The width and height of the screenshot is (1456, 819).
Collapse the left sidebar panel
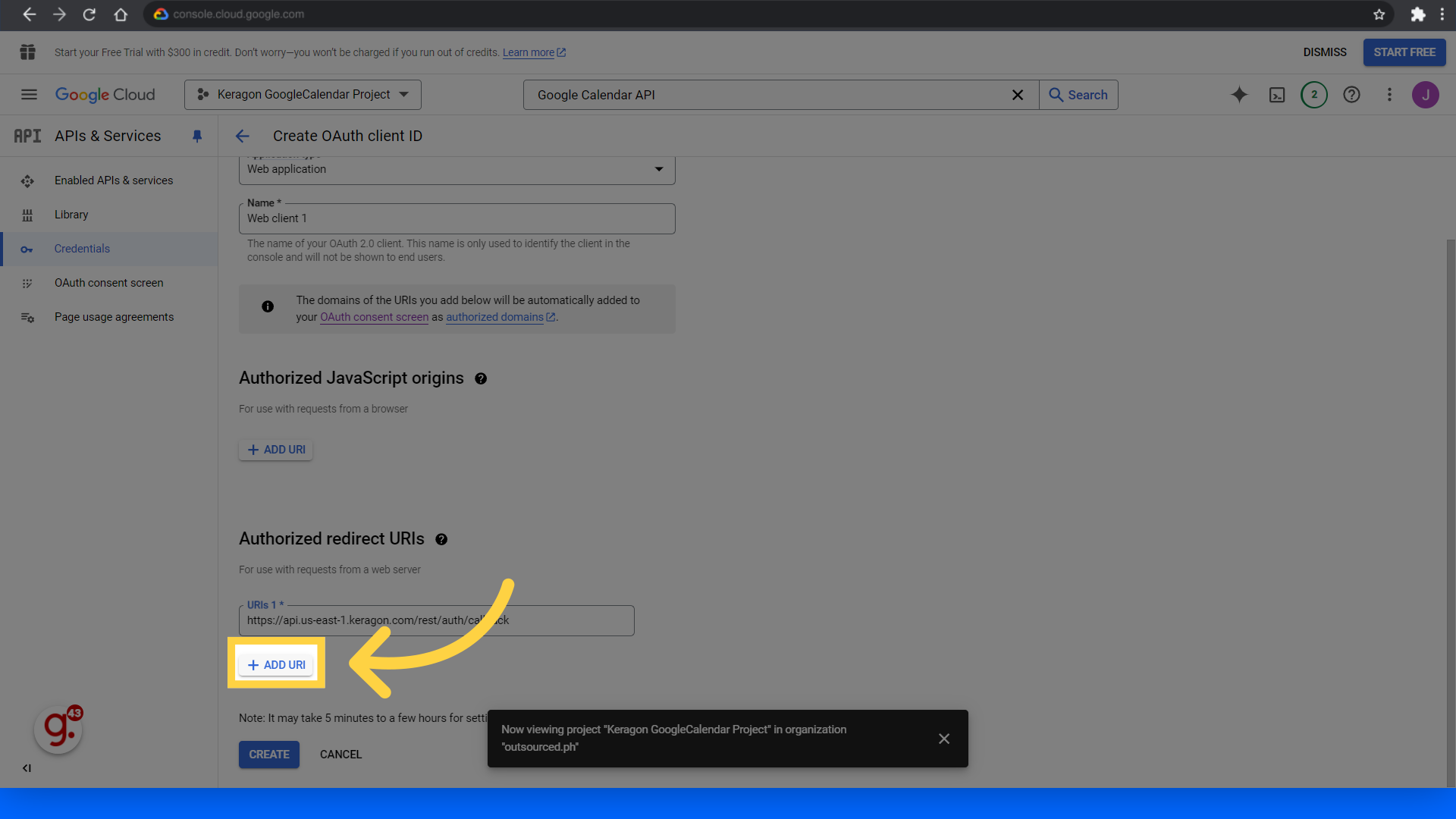(x=27, y=768)
